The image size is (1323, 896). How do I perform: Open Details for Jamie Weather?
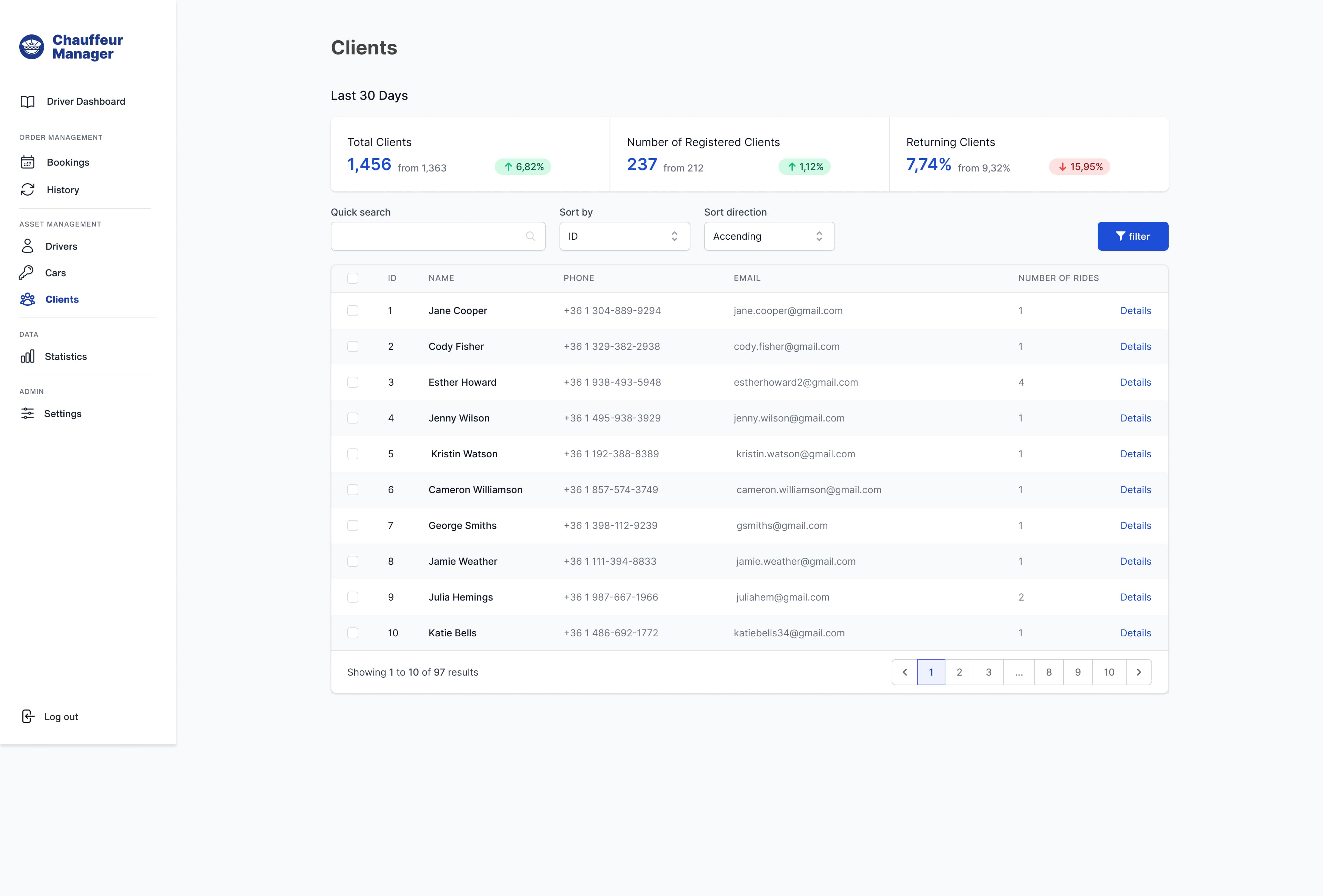(x=1135, y=562)
